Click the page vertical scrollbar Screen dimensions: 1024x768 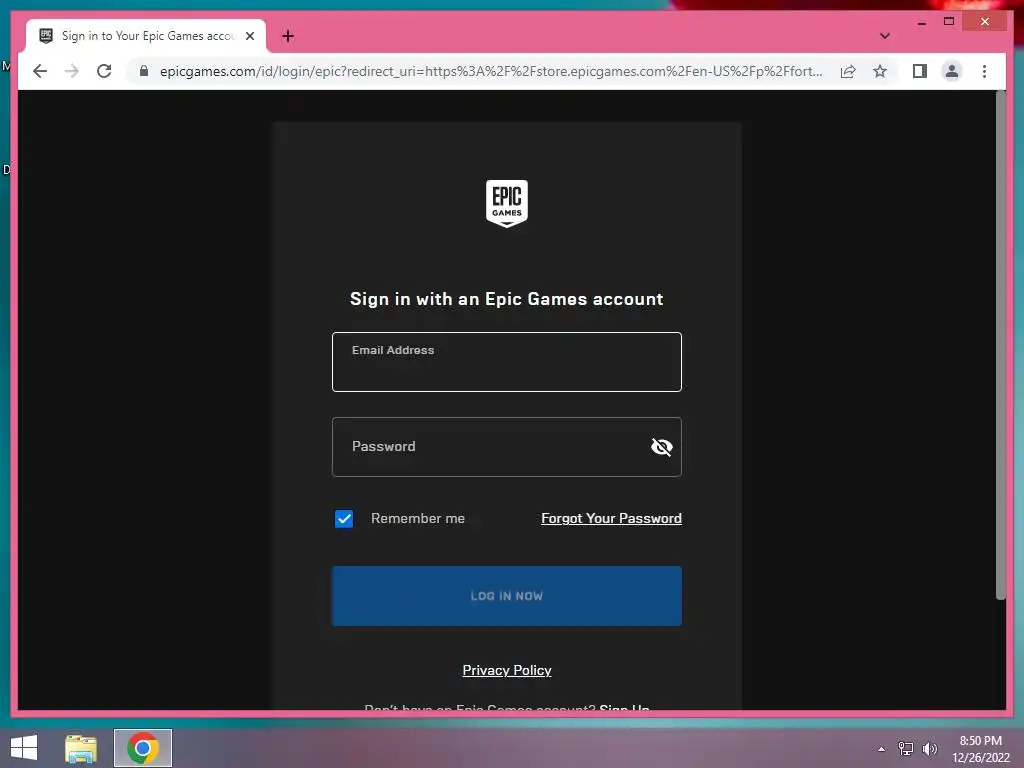(1000, 345)
